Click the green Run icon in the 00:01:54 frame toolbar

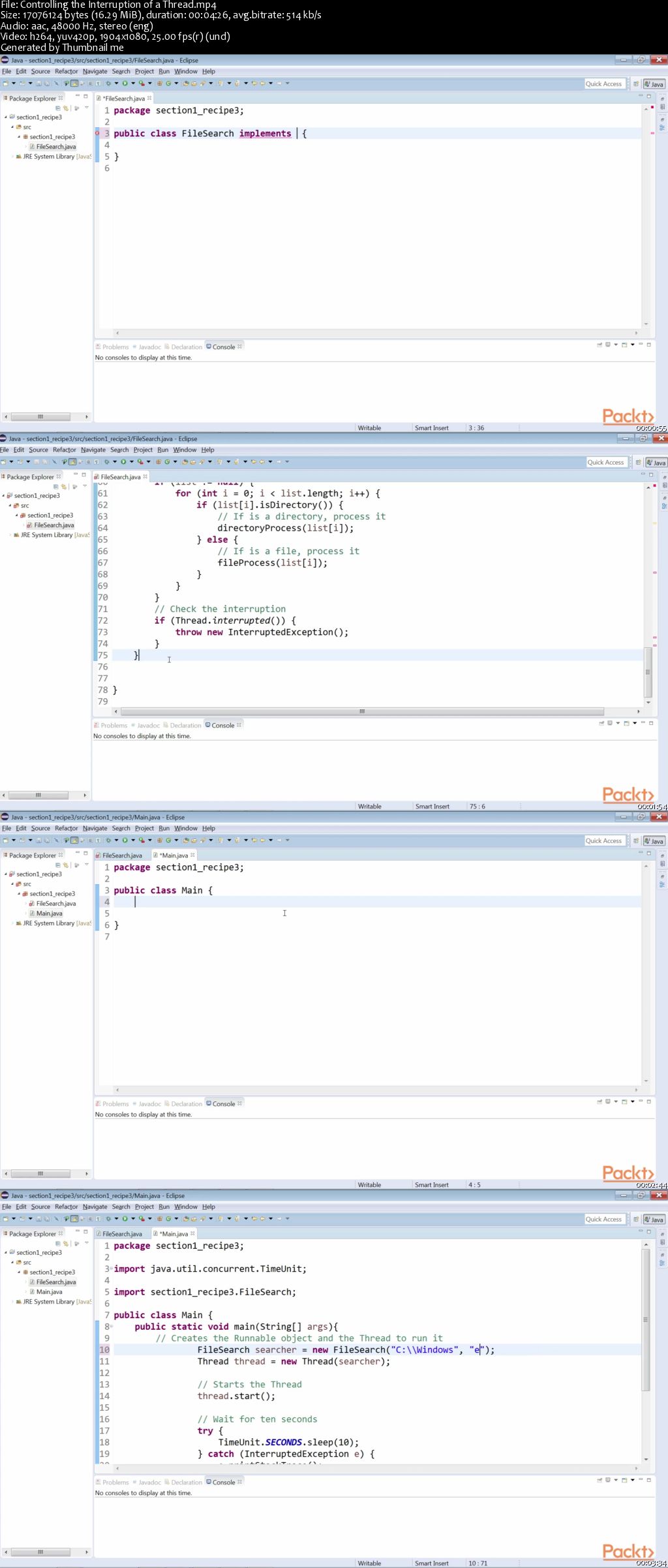tap(123, 462)
